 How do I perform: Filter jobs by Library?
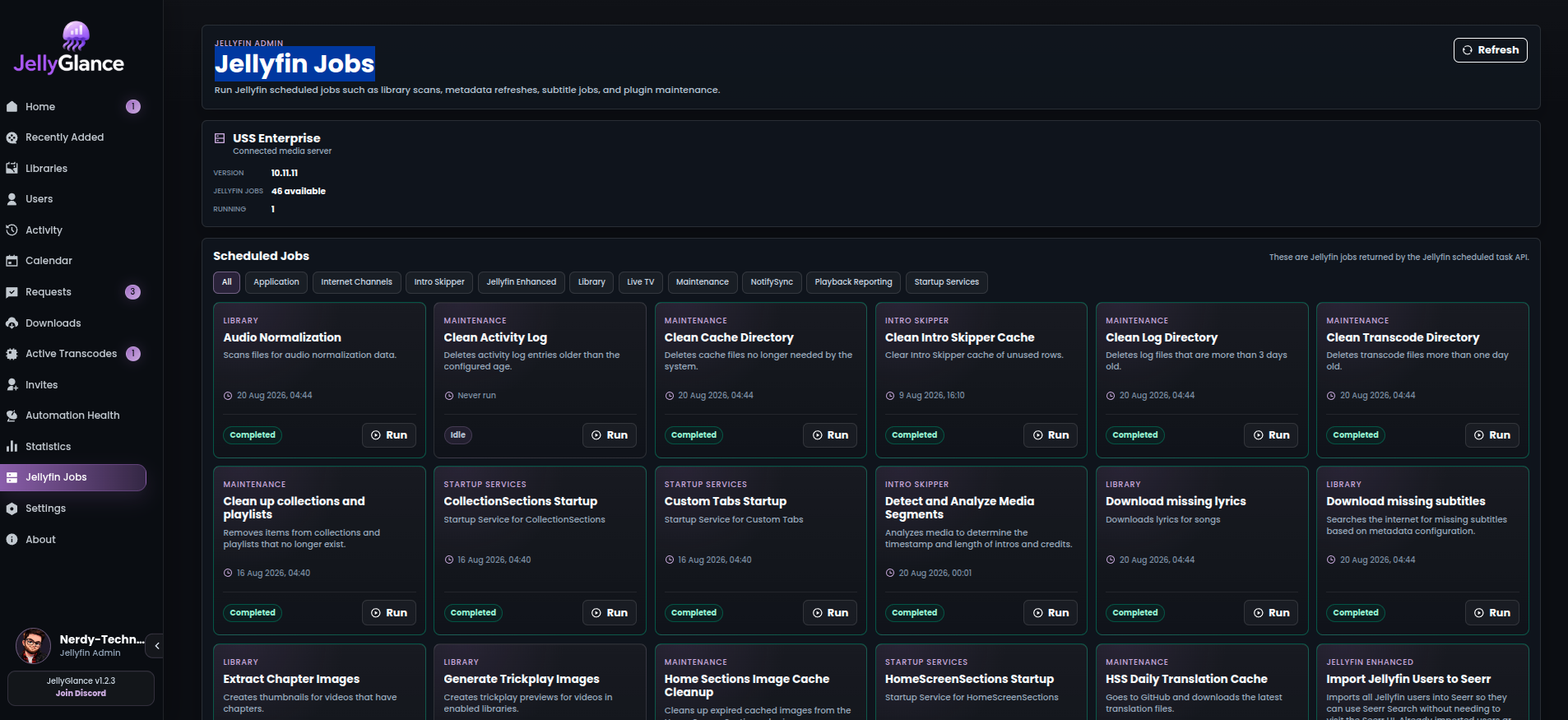point(591,282)
